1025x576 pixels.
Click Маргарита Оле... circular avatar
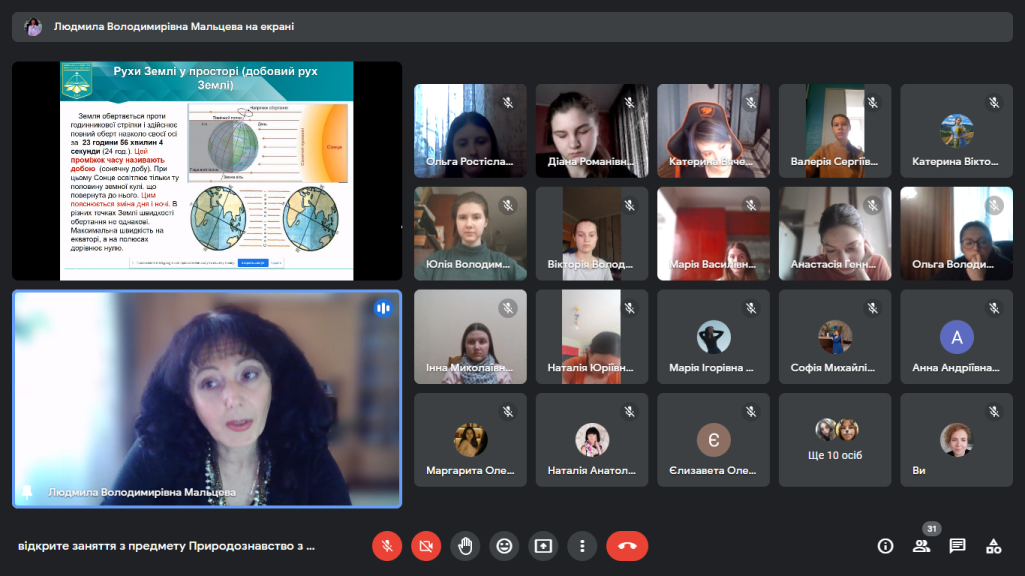(470, 440)
